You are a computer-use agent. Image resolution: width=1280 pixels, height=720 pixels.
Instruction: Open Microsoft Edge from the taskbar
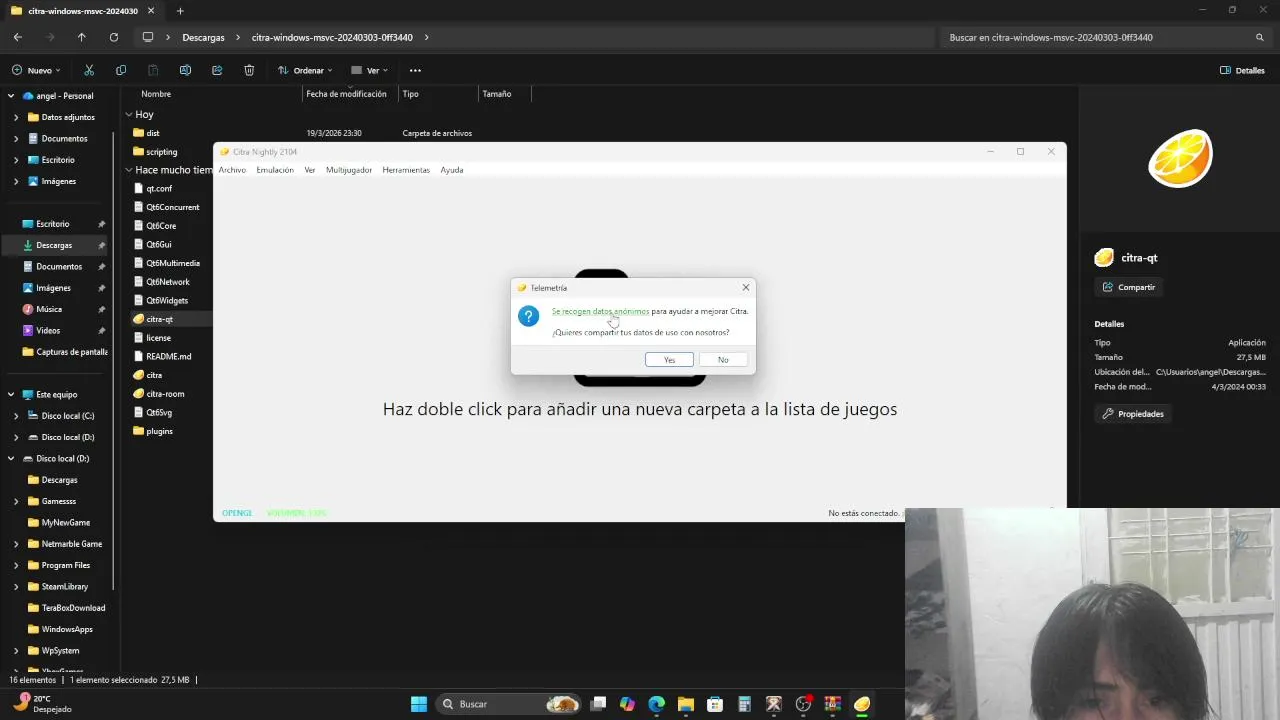[x=656, y=704]
